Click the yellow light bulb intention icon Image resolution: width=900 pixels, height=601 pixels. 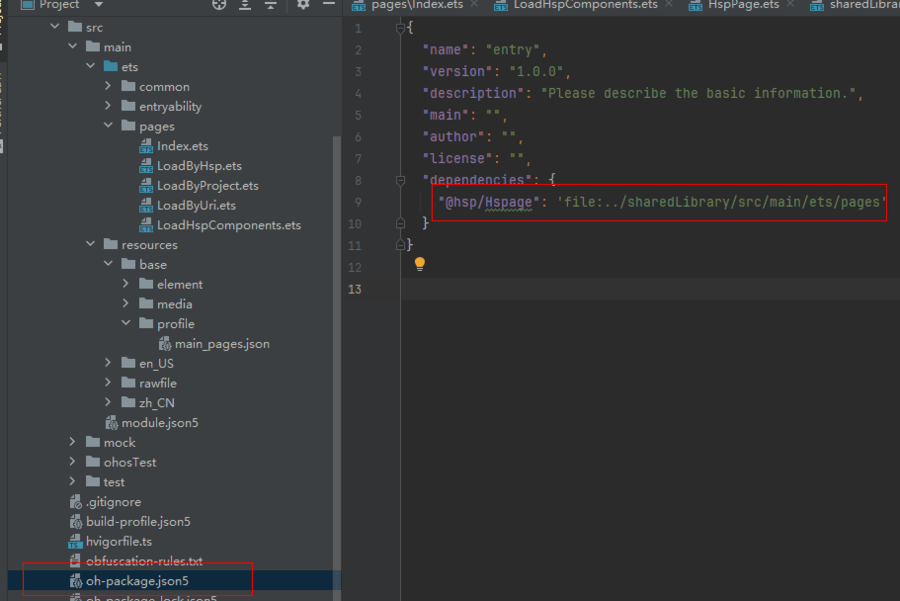420,264
